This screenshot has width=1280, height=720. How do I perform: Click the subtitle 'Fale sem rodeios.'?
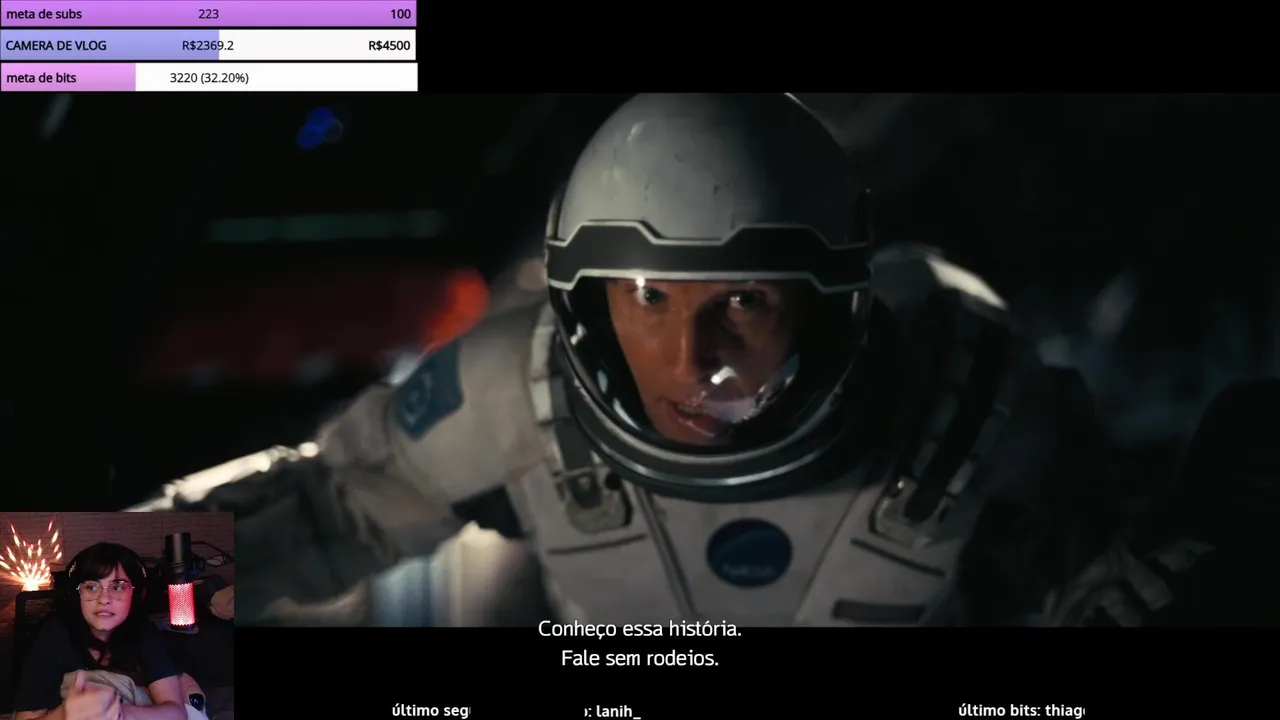(640, 659)
